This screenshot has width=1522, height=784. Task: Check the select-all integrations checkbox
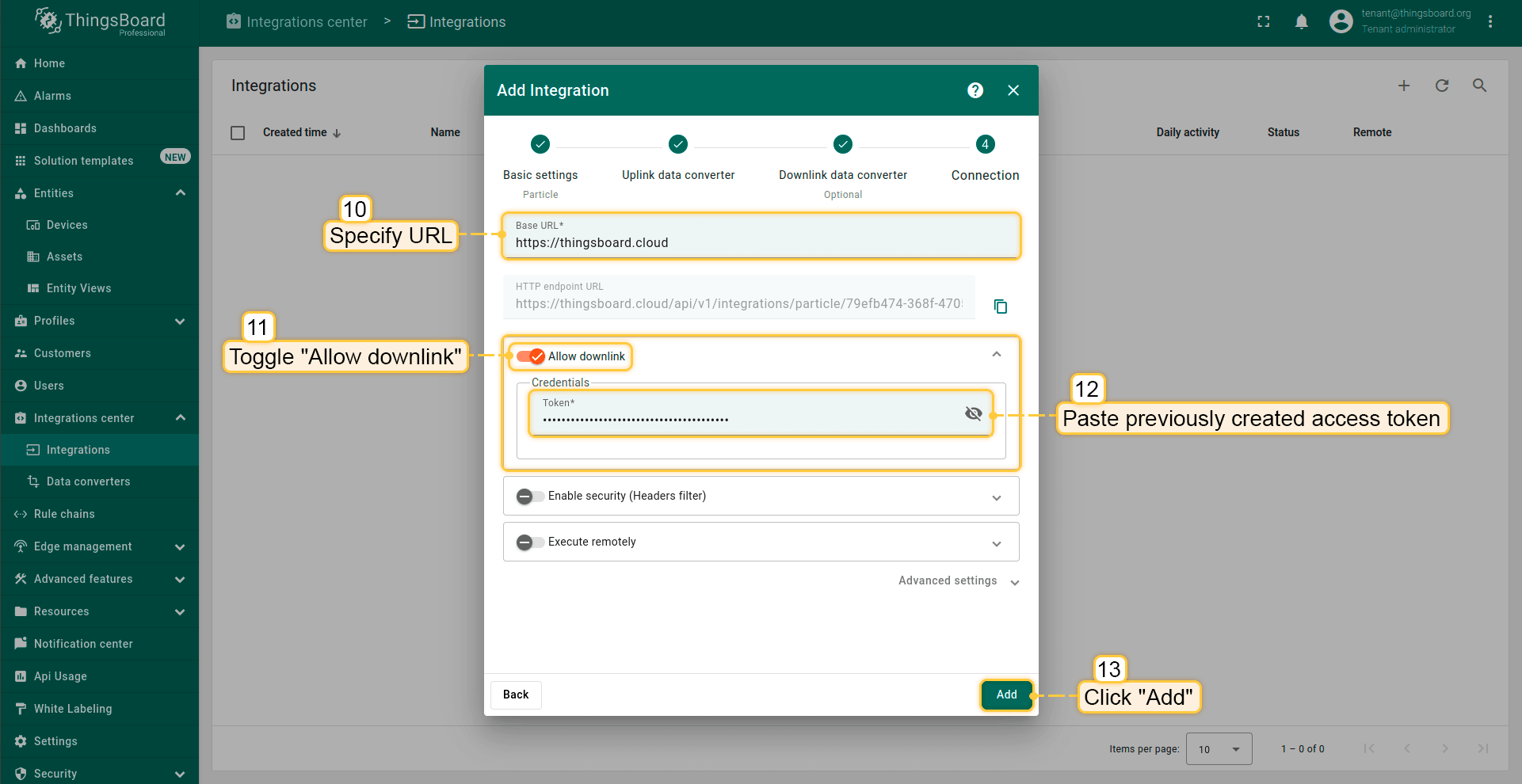[238, 133]
